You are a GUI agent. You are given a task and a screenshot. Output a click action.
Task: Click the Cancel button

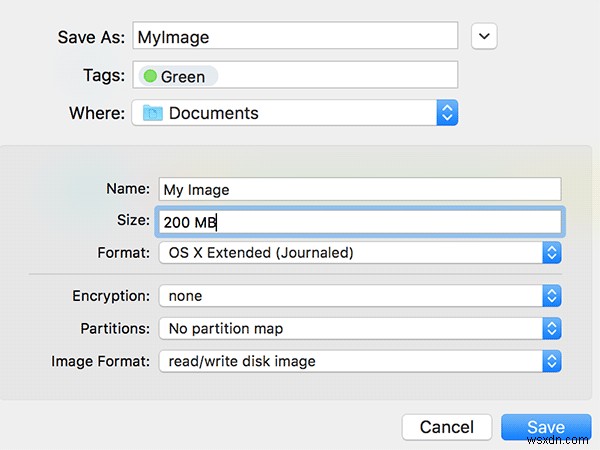click(x=446, y=427)
